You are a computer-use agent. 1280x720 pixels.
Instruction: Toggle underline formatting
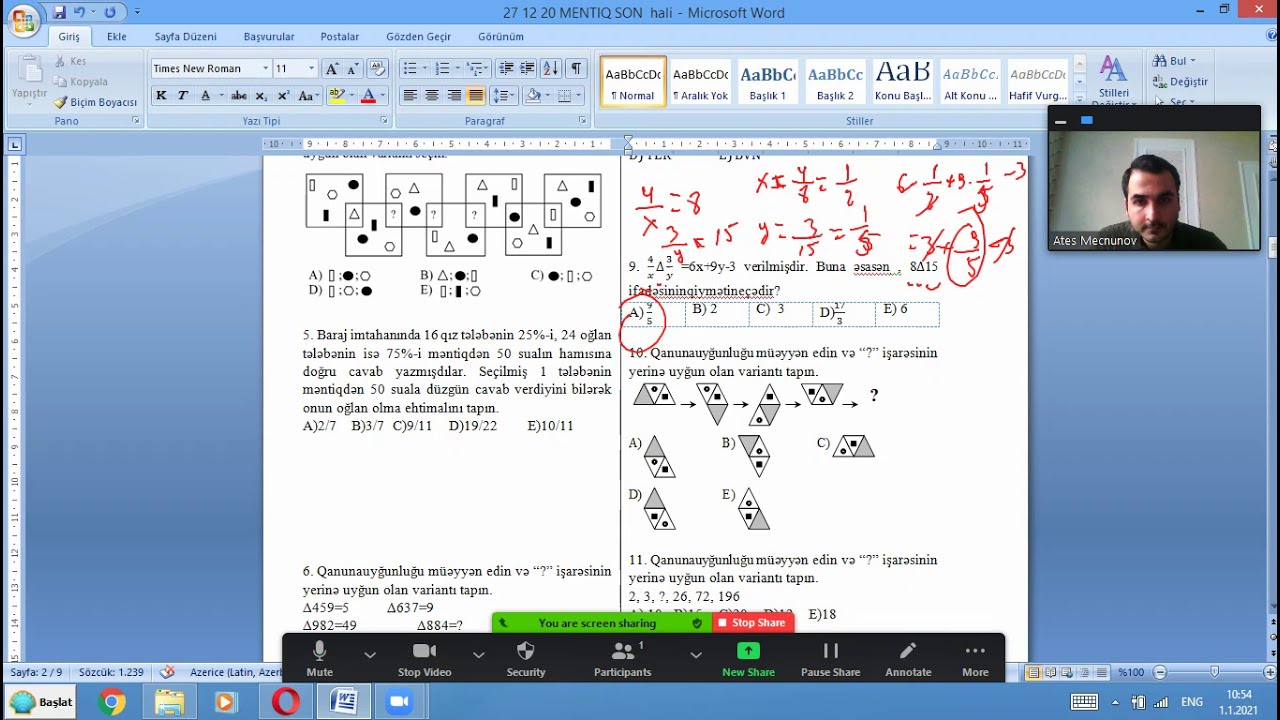click(x=205, y=96)
